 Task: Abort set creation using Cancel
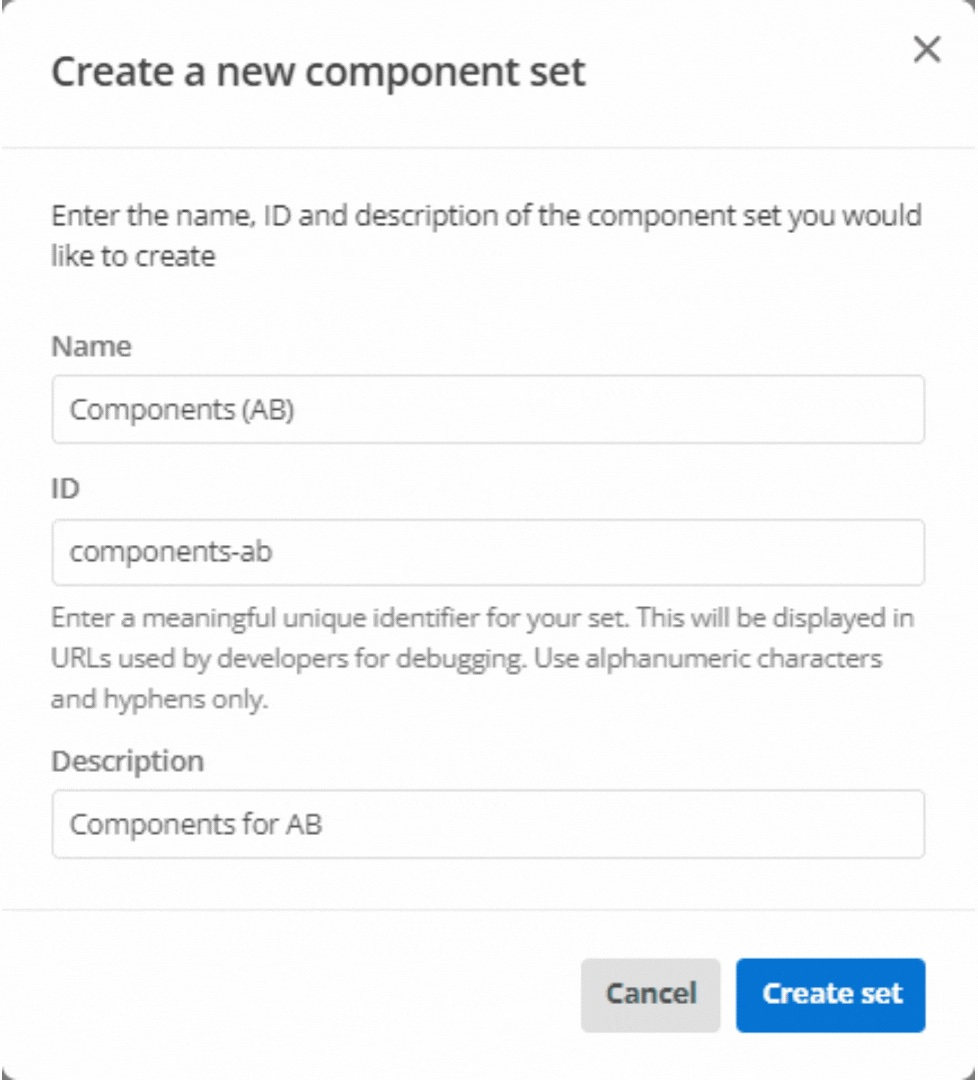click(650, 994)
